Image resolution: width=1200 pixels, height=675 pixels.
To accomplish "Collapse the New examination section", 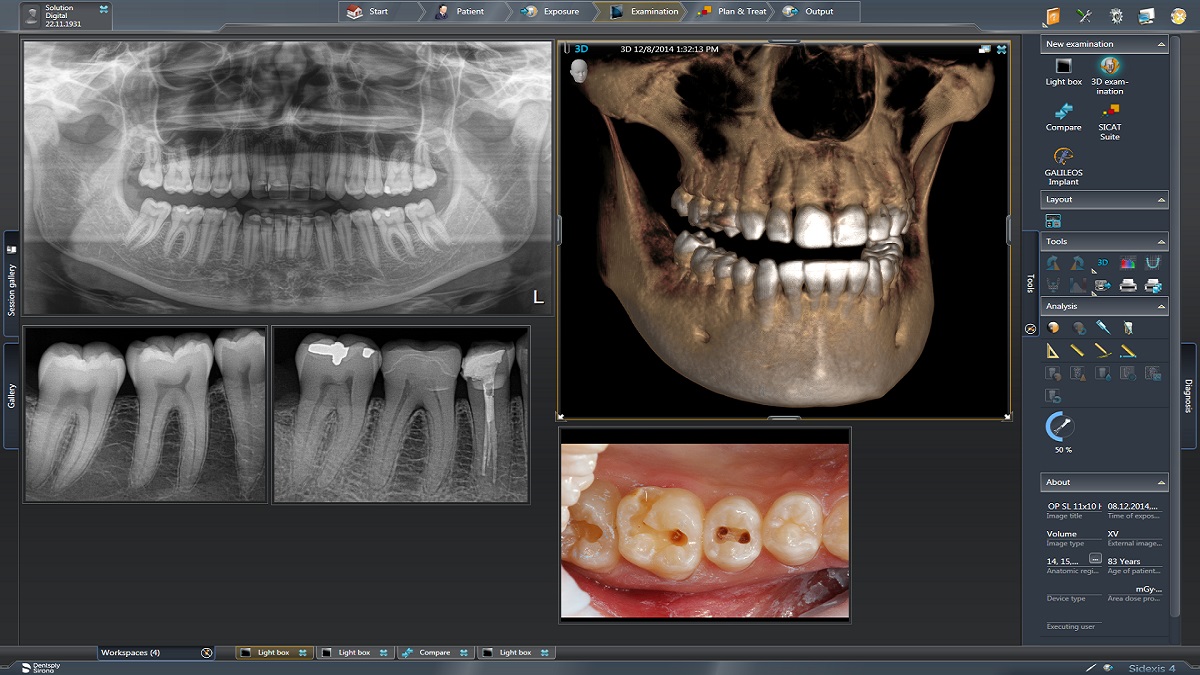I will [x=1160, y=45].
